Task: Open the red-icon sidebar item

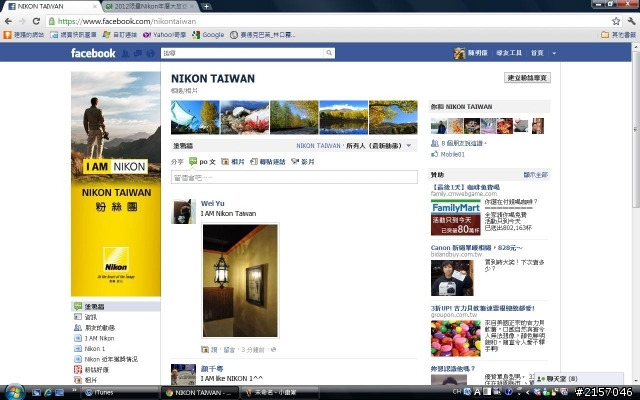Action: (x=91, y=370)
